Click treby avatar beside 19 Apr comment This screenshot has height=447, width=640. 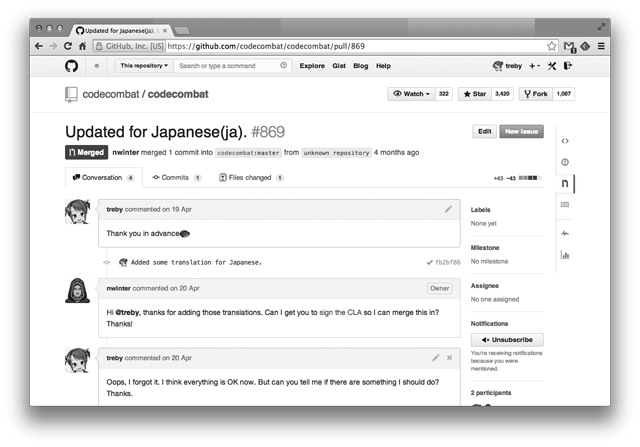78,211
